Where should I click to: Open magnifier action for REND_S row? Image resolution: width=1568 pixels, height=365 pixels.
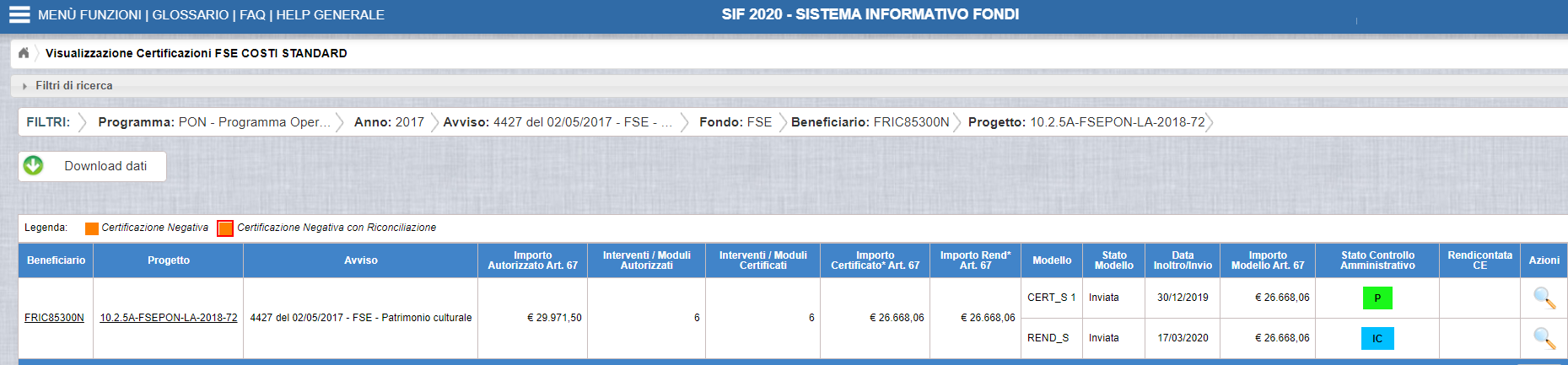pos(1544,338)
